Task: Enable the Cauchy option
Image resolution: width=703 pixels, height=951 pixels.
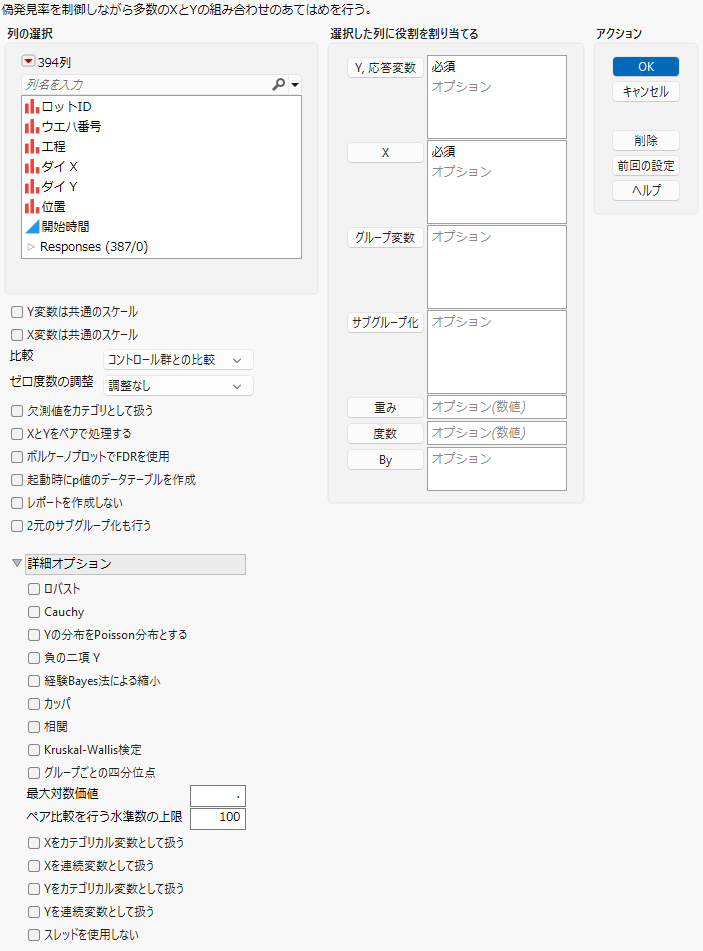Action: coord(34,613)
